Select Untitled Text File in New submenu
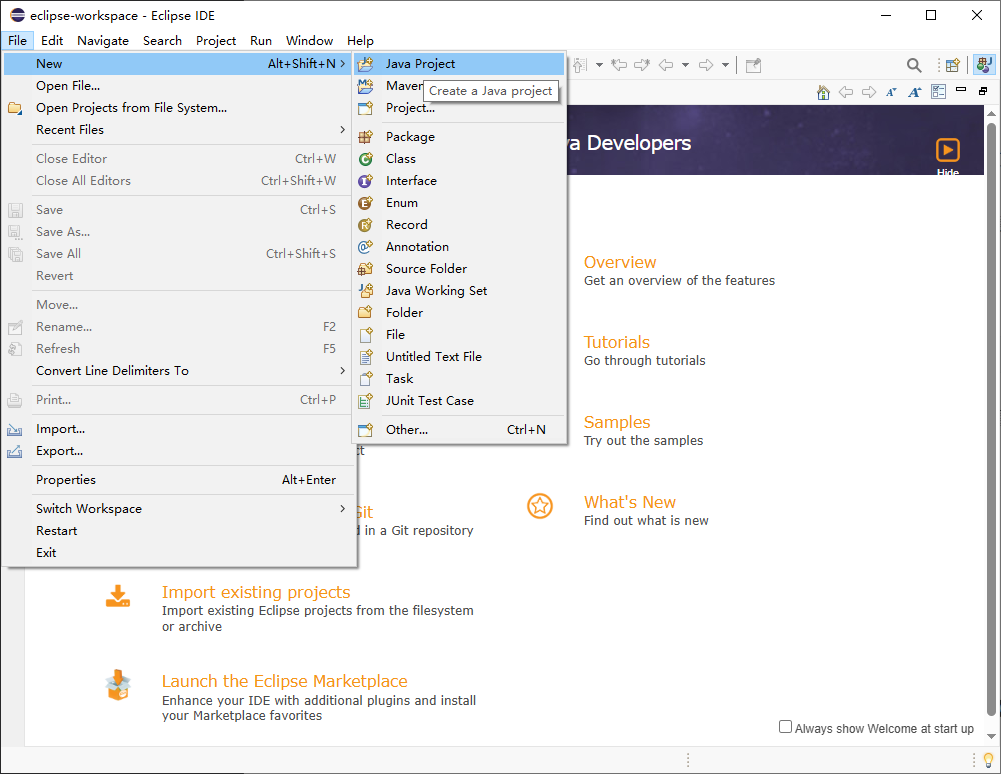This screenshot has height=774, width=1001. click(460, 356)
